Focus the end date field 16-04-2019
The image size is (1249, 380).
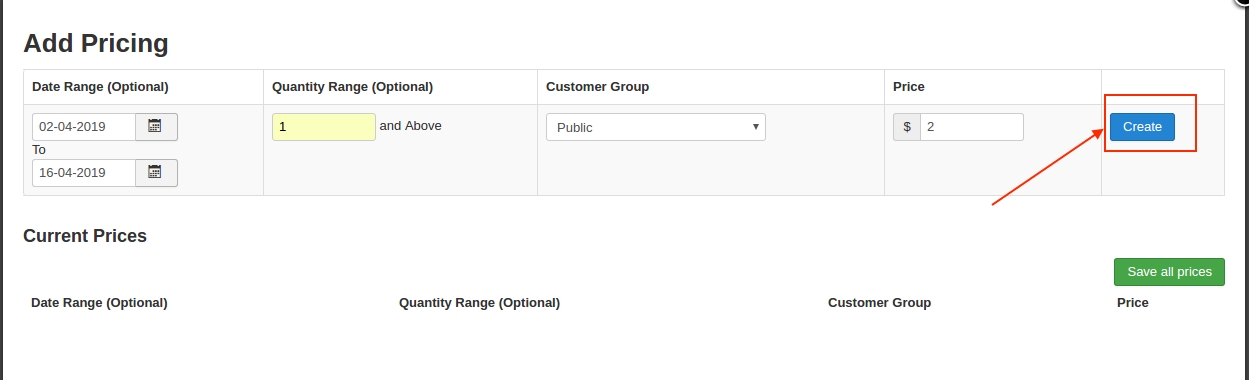pos(84,173)
